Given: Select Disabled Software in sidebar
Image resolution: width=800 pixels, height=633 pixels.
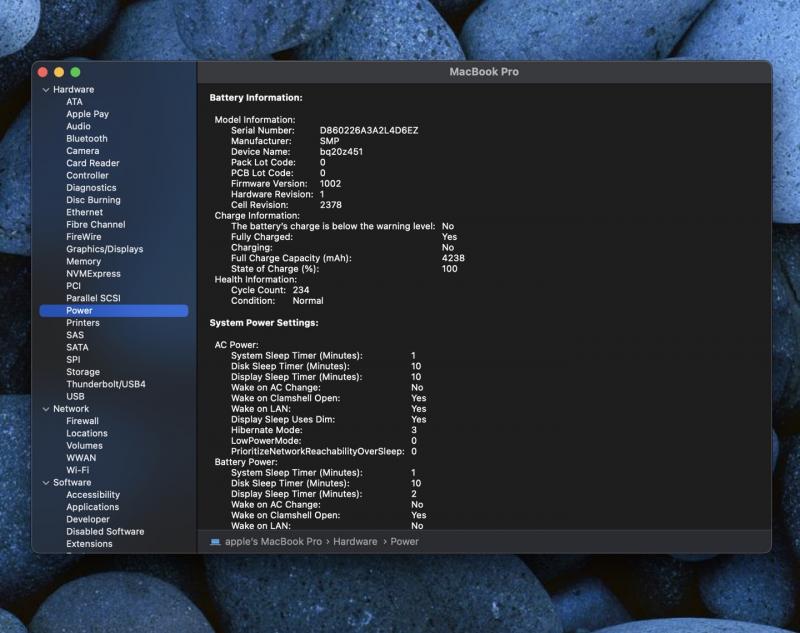Looking at the screenshot, I should pyautogui.click(x=105, y=531).
